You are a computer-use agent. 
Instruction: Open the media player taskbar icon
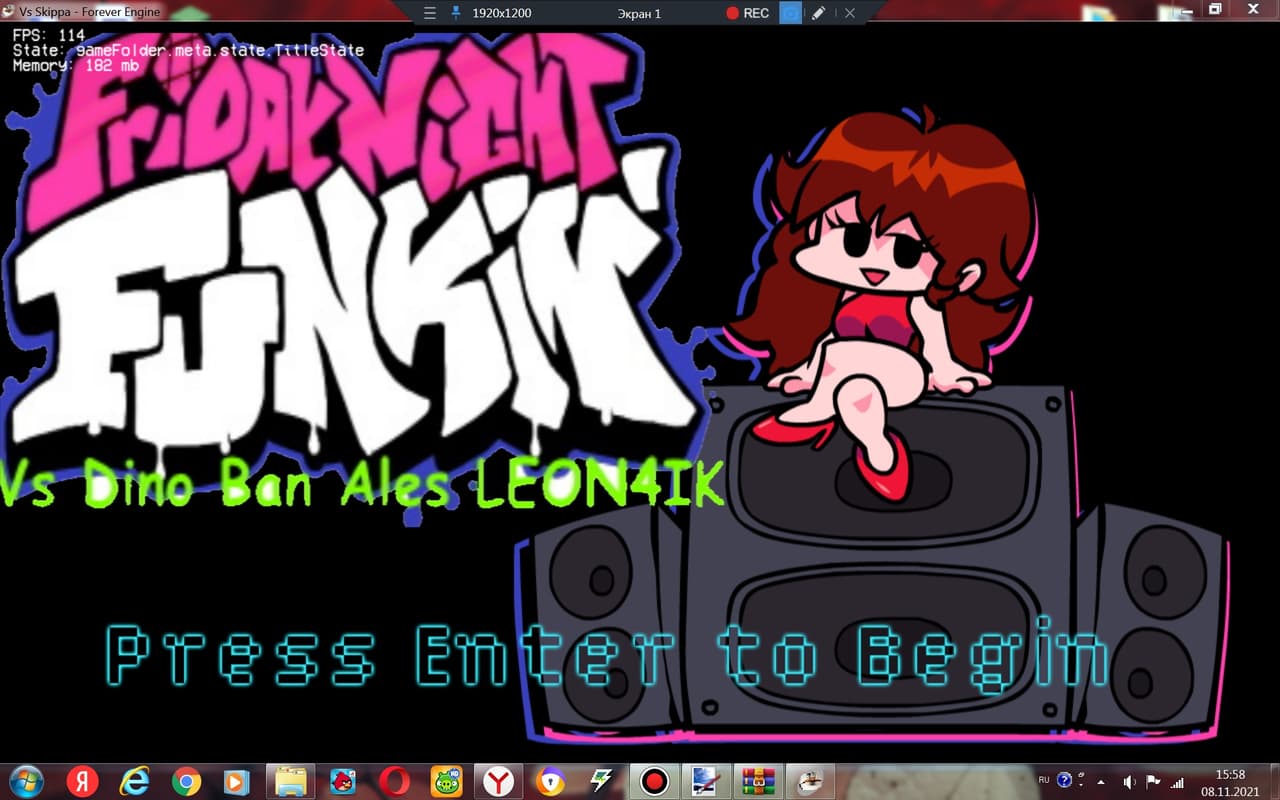coord(237,780)
